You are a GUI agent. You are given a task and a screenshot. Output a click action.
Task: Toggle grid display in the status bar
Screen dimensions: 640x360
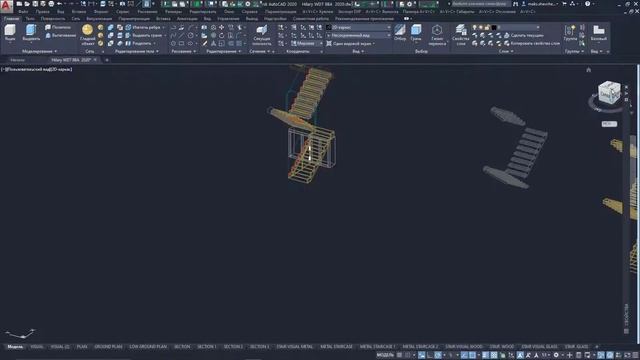tap(400, 355)
